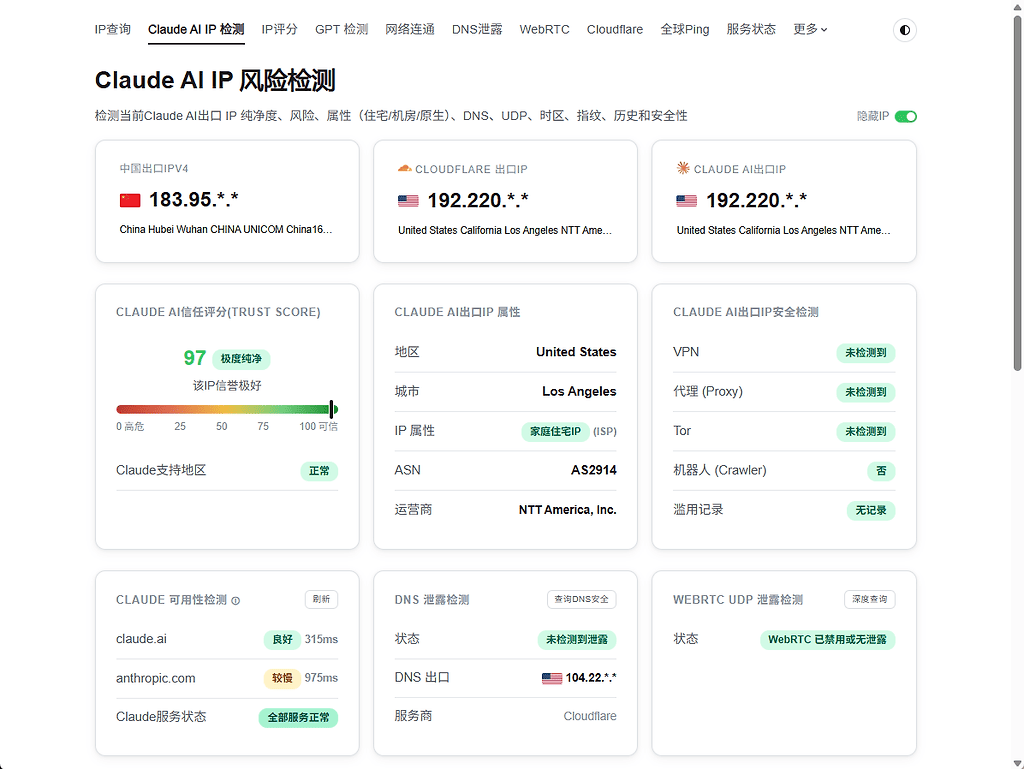The image size is (1024, 769).
Task: Click the 极度纯净 score badge
Action: pyautogui.click(x=241, y=358)
